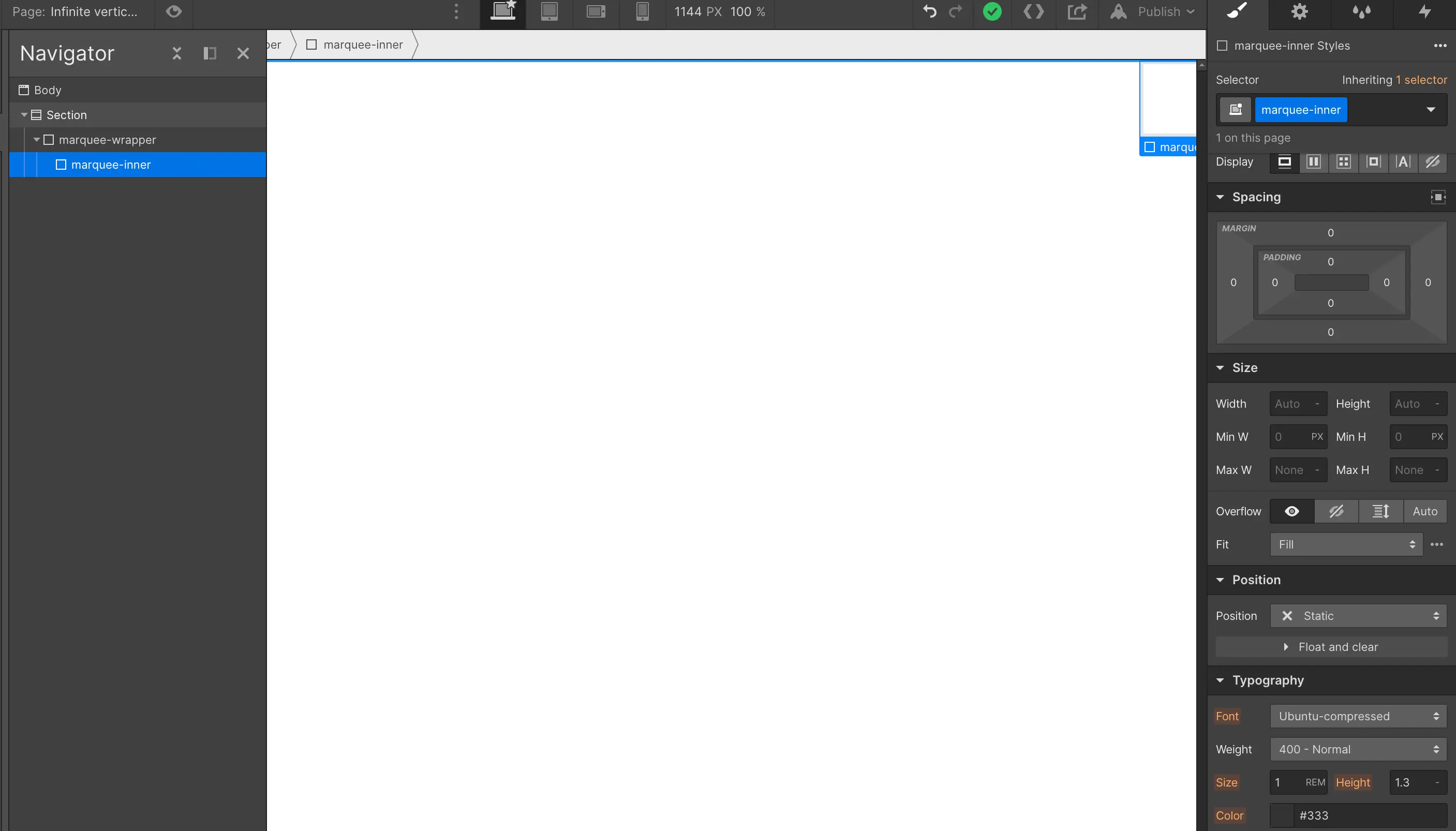Image resolution: width=1456 pixels, height=831 pixels.
Task: Open the Style Manager droplets tab
Action: (x=1361, y=11)
